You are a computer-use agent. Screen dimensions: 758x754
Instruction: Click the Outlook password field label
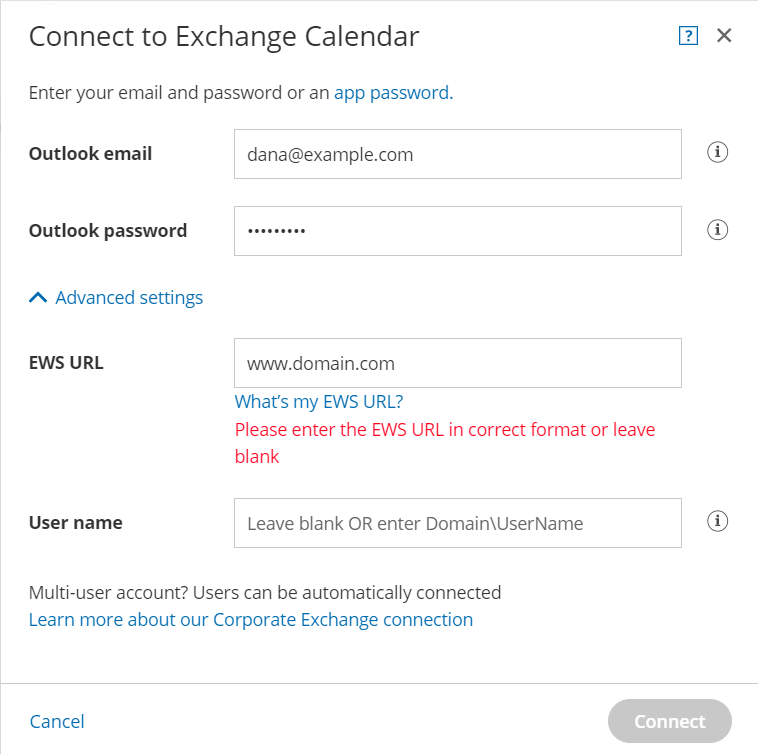point(107,231)
